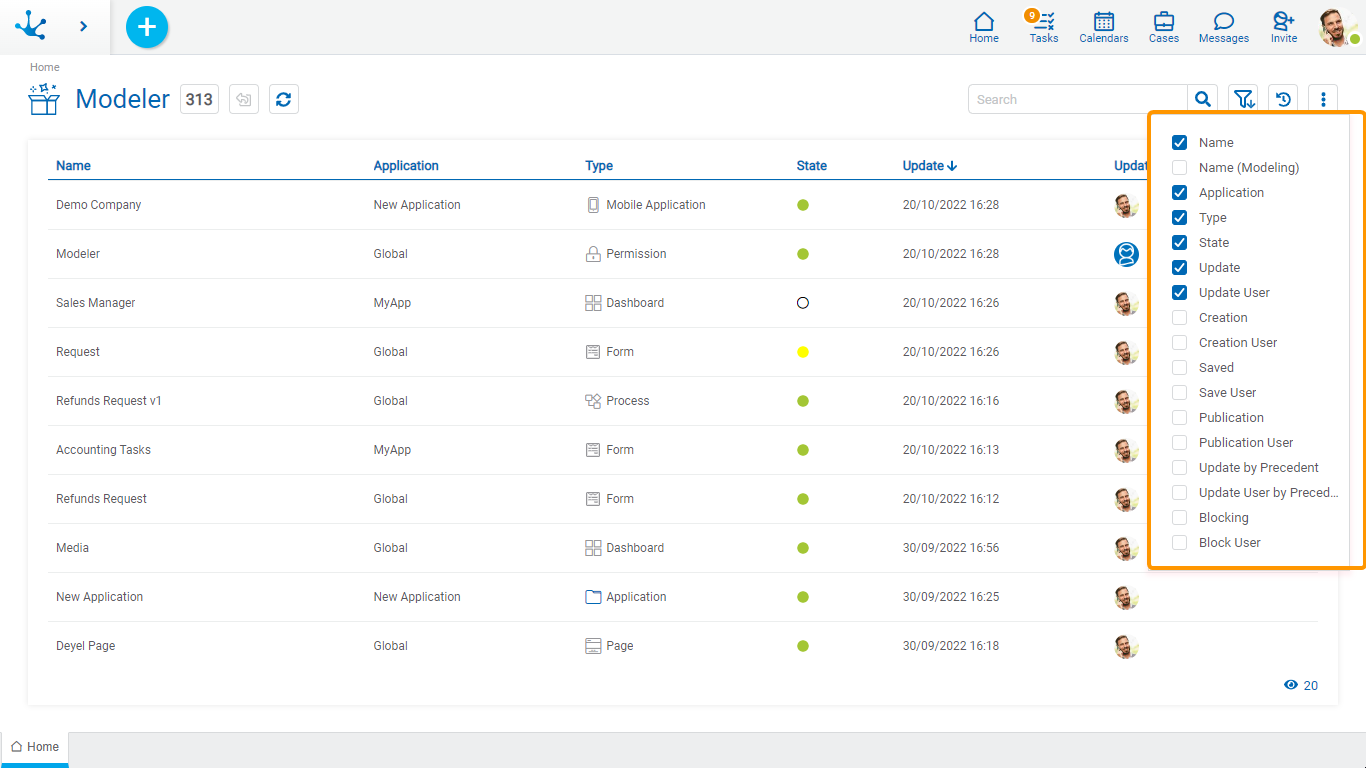Click the Search input field

tap(1078, 99)
